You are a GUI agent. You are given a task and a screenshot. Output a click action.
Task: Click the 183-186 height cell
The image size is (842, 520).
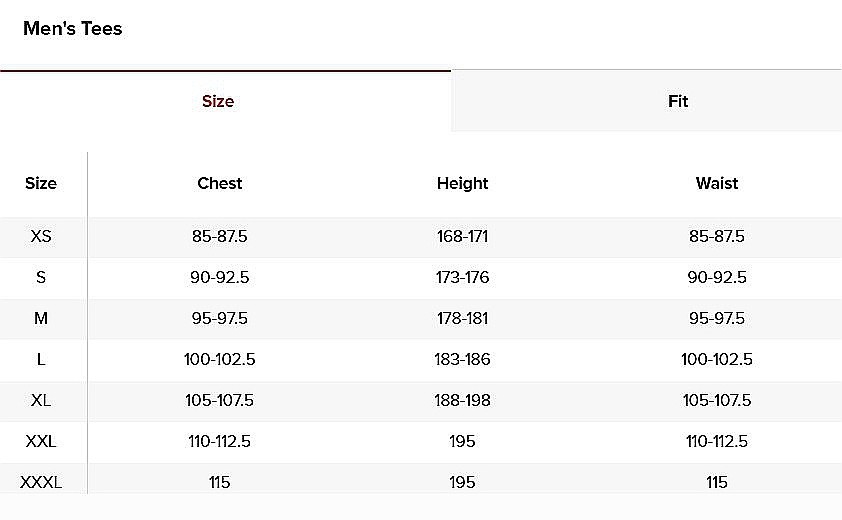click(462, 359)
